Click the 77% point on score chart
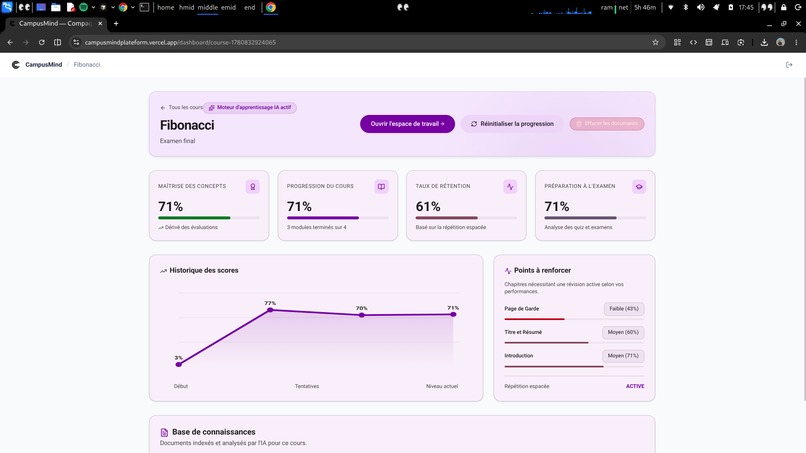806x453 pixels. coord(270,310)
